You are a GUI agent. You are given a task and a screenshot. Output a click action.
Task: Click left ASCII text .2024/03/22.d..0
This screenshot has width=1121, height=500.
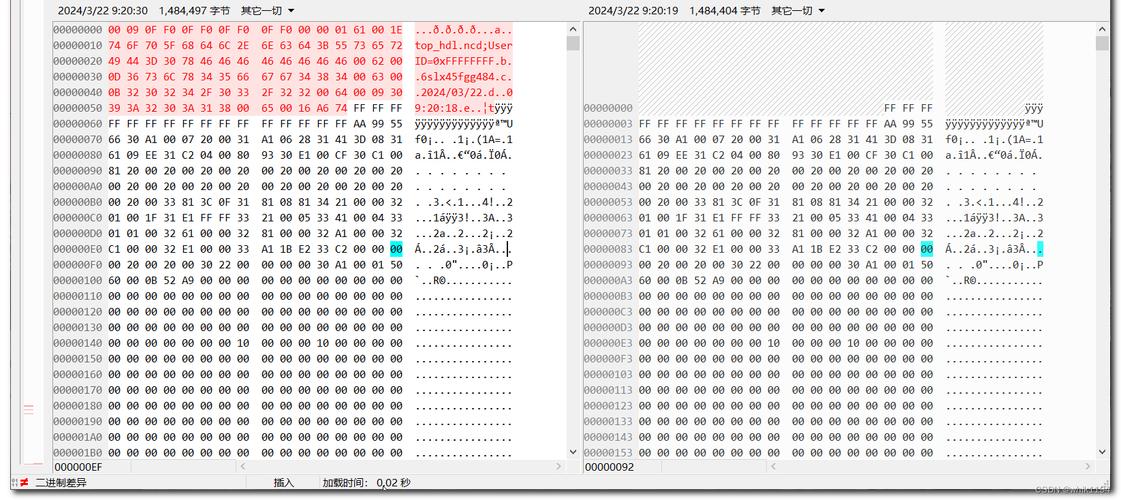coord(463,92)
